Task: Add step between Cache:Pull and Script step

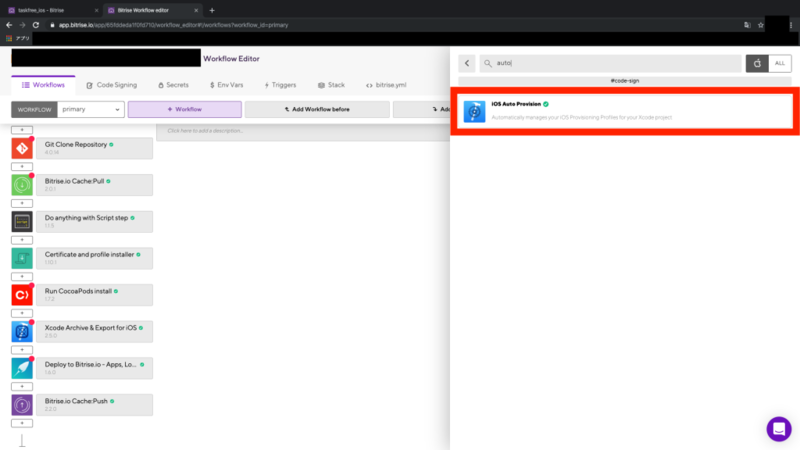Action: pyautogui.click(x=22, y=204)
